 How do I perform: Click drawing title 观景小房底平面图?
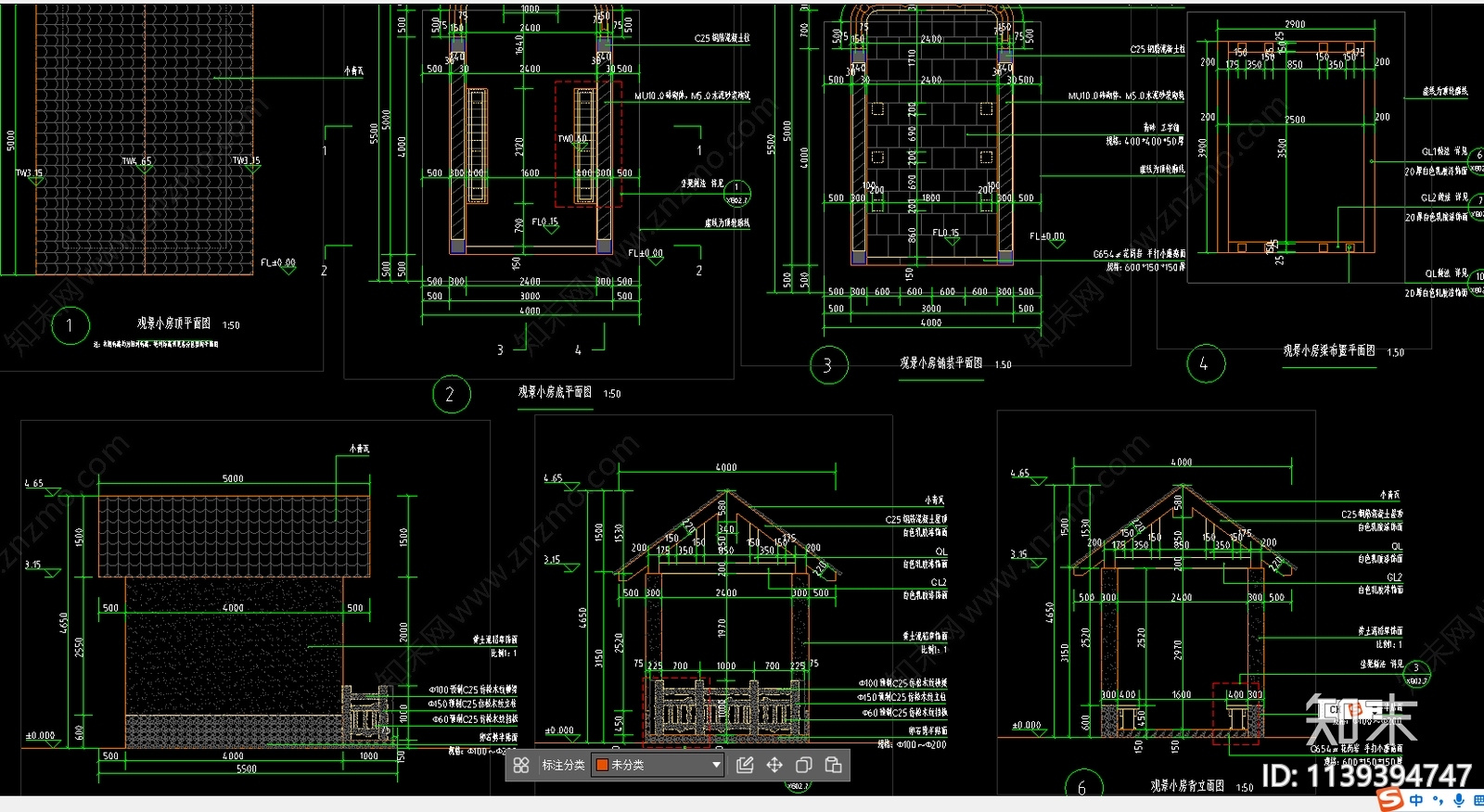555,392
